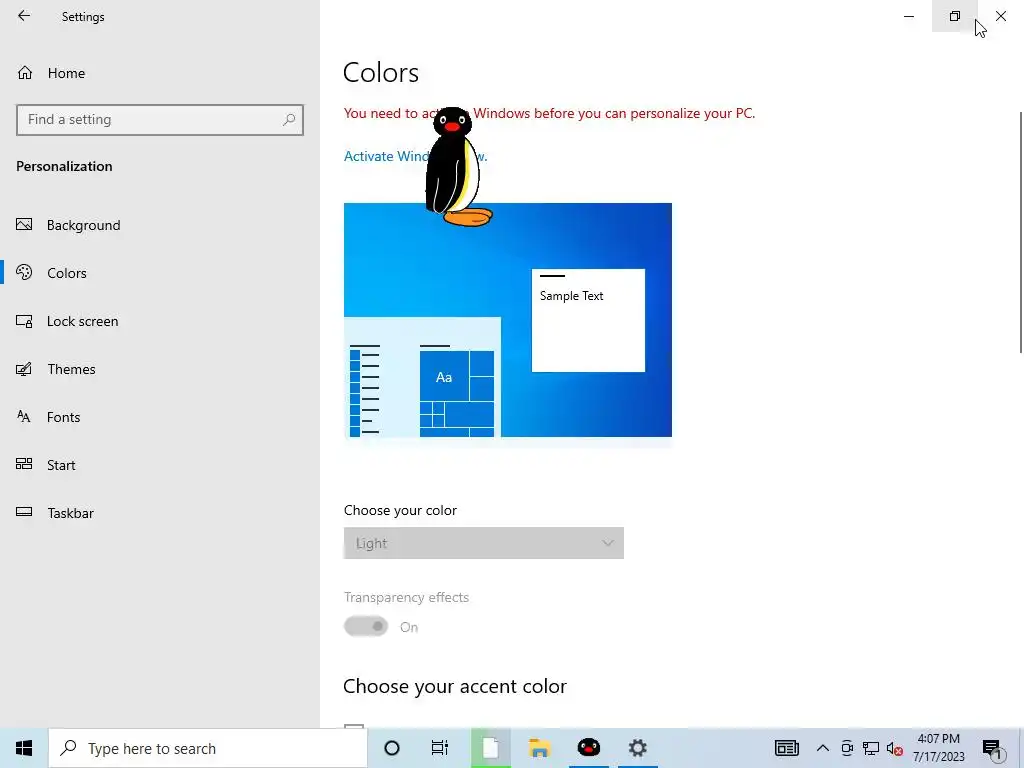The image size is (1024, 768).
Task: Click the network tray icon
Action: click(871, 748)
